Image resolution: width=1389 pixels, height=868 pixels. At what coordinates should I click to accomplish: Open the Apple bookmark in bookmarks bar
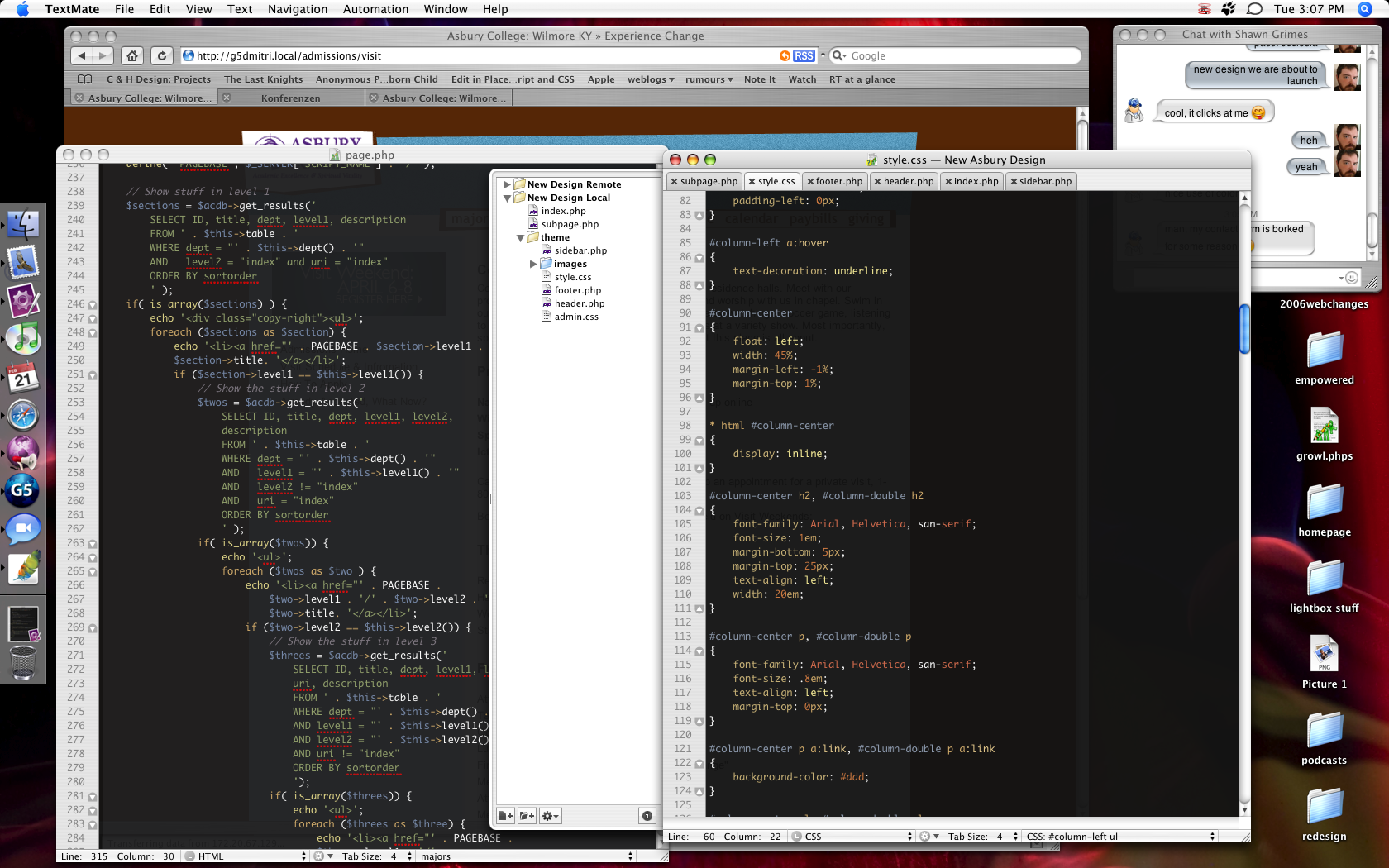601,79
